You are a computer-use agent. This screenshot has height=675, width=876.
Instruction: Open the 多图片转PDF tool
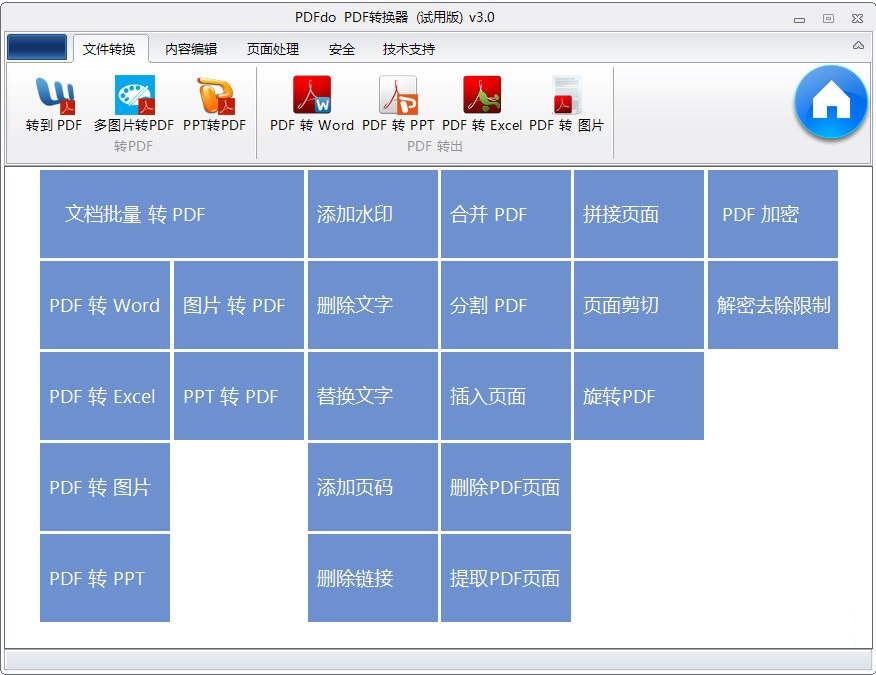point(134,107)
